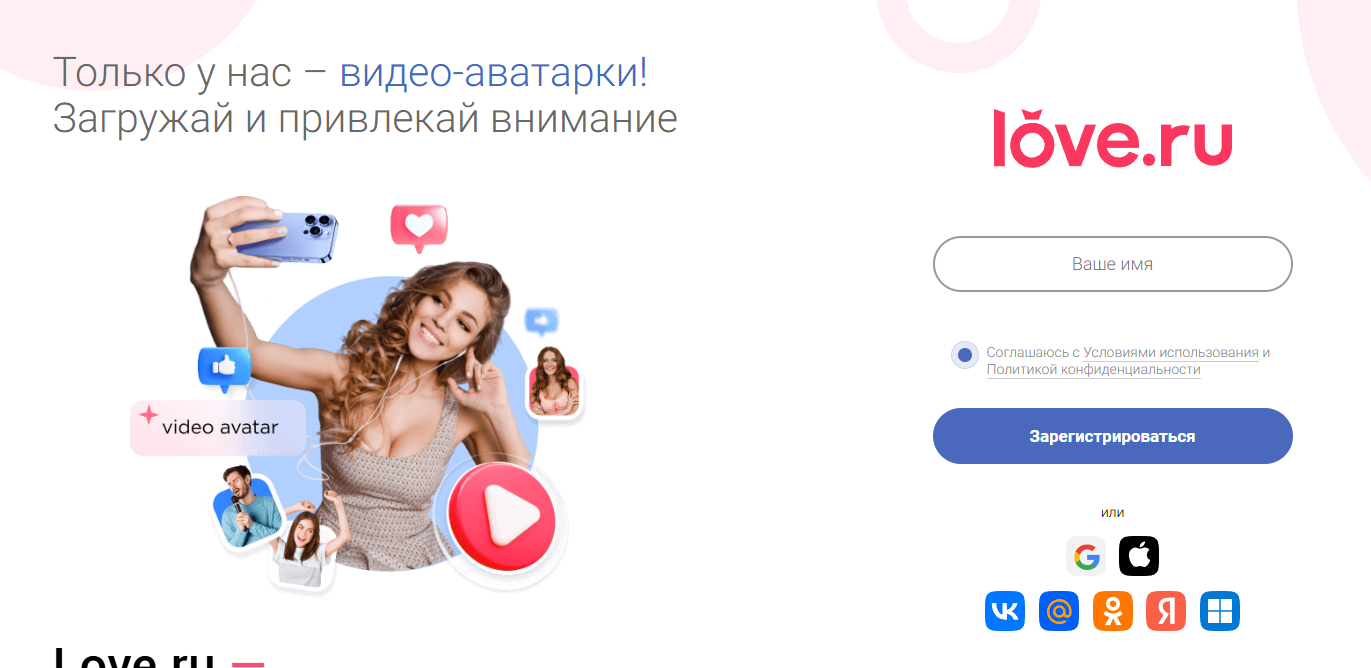Log in using the VK icon
Viewport: 1371px width, 668px height.
click(x=1005, y=611)
